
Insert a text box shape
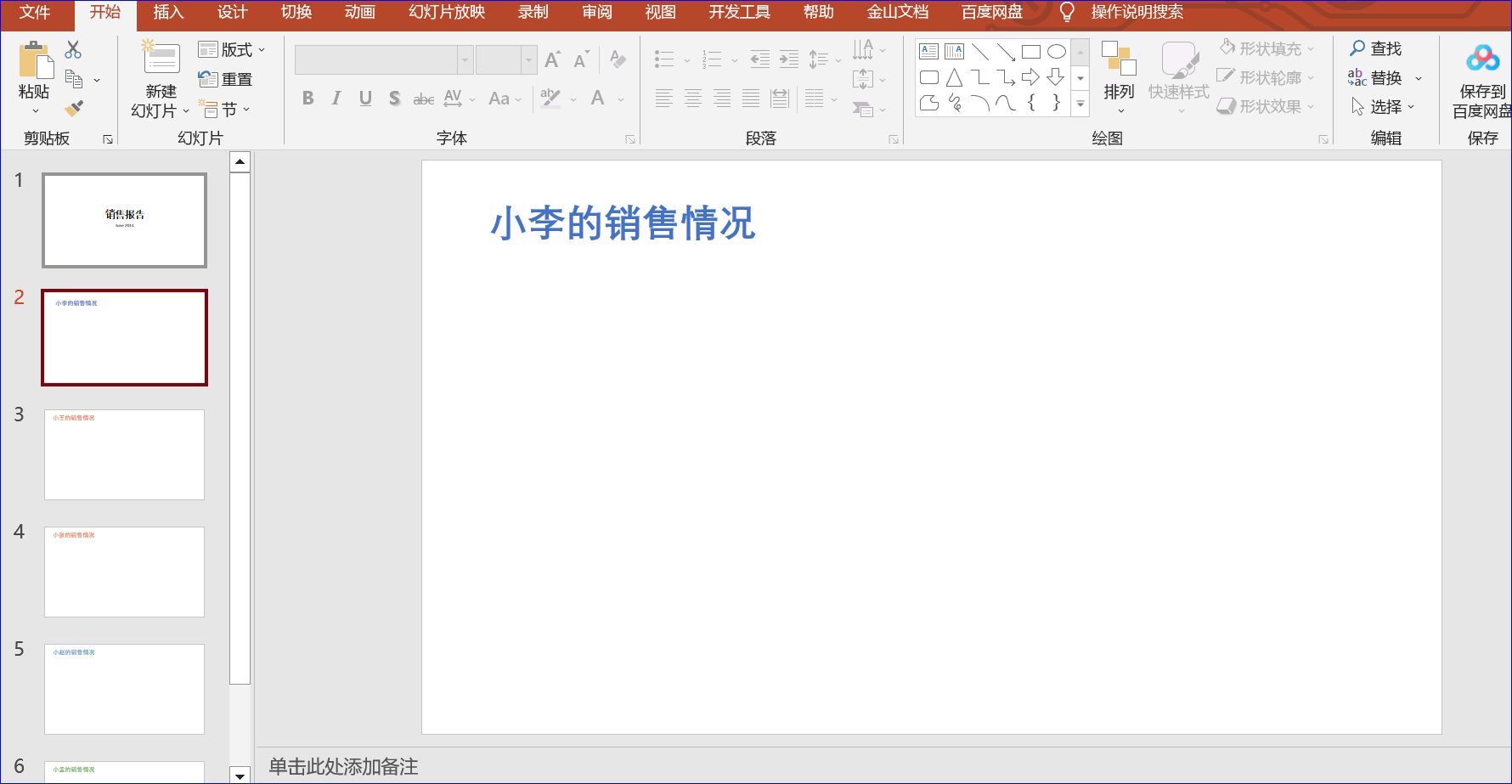929,52
